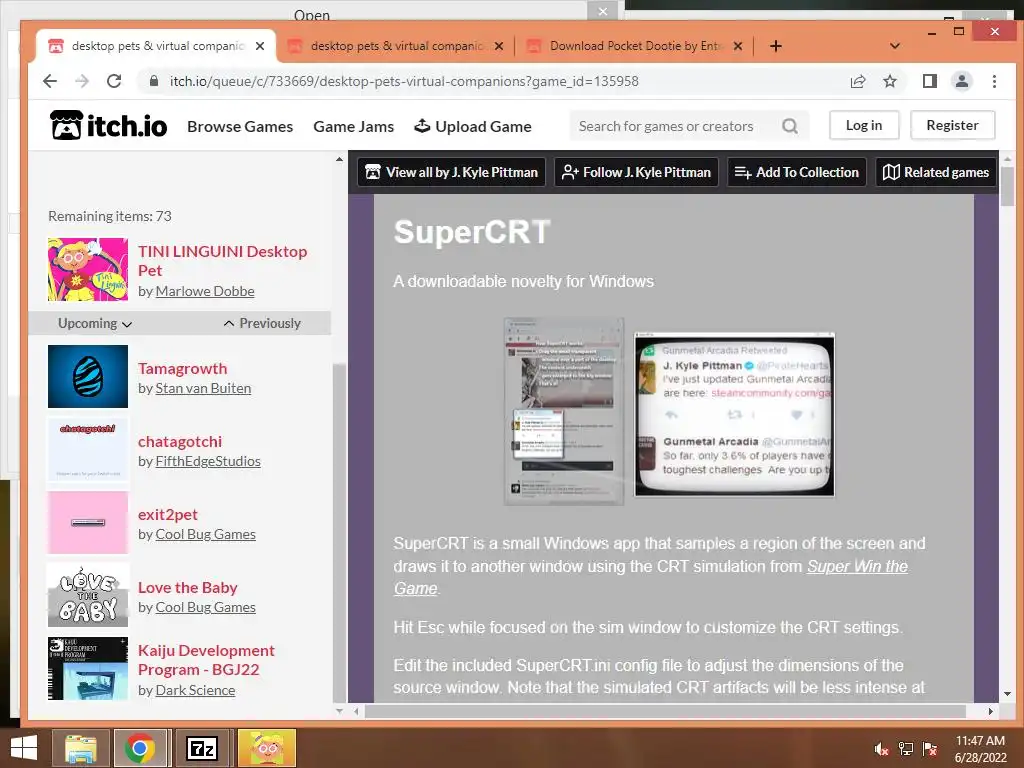1024x768 pixels.
Task: Open File Explorer from the taskbar
Action: click(81, 748)
